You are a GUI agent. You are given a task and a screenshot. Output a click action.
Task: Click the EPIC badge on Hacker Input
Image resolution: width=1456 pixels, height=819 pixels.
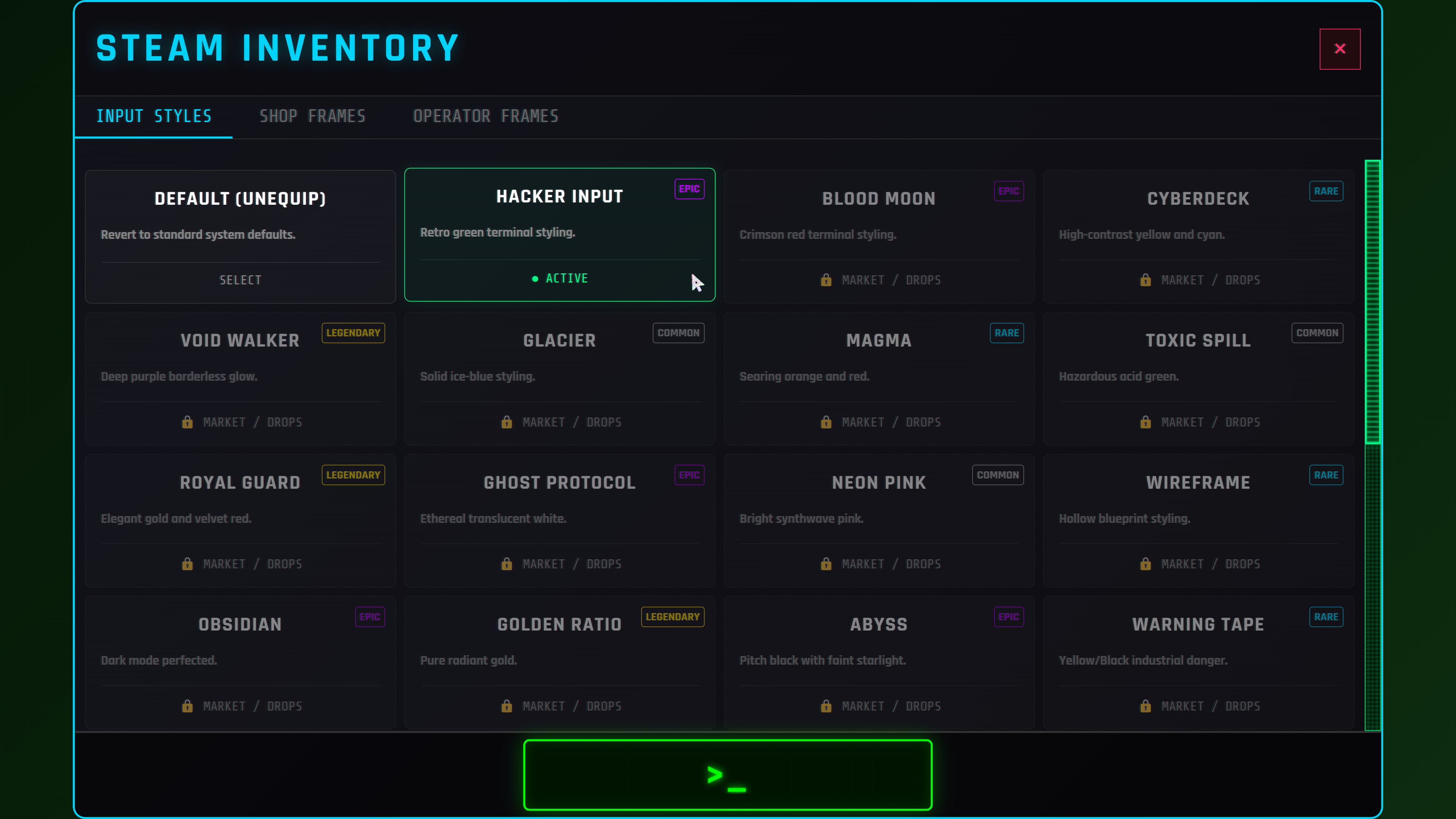(689, 189)
